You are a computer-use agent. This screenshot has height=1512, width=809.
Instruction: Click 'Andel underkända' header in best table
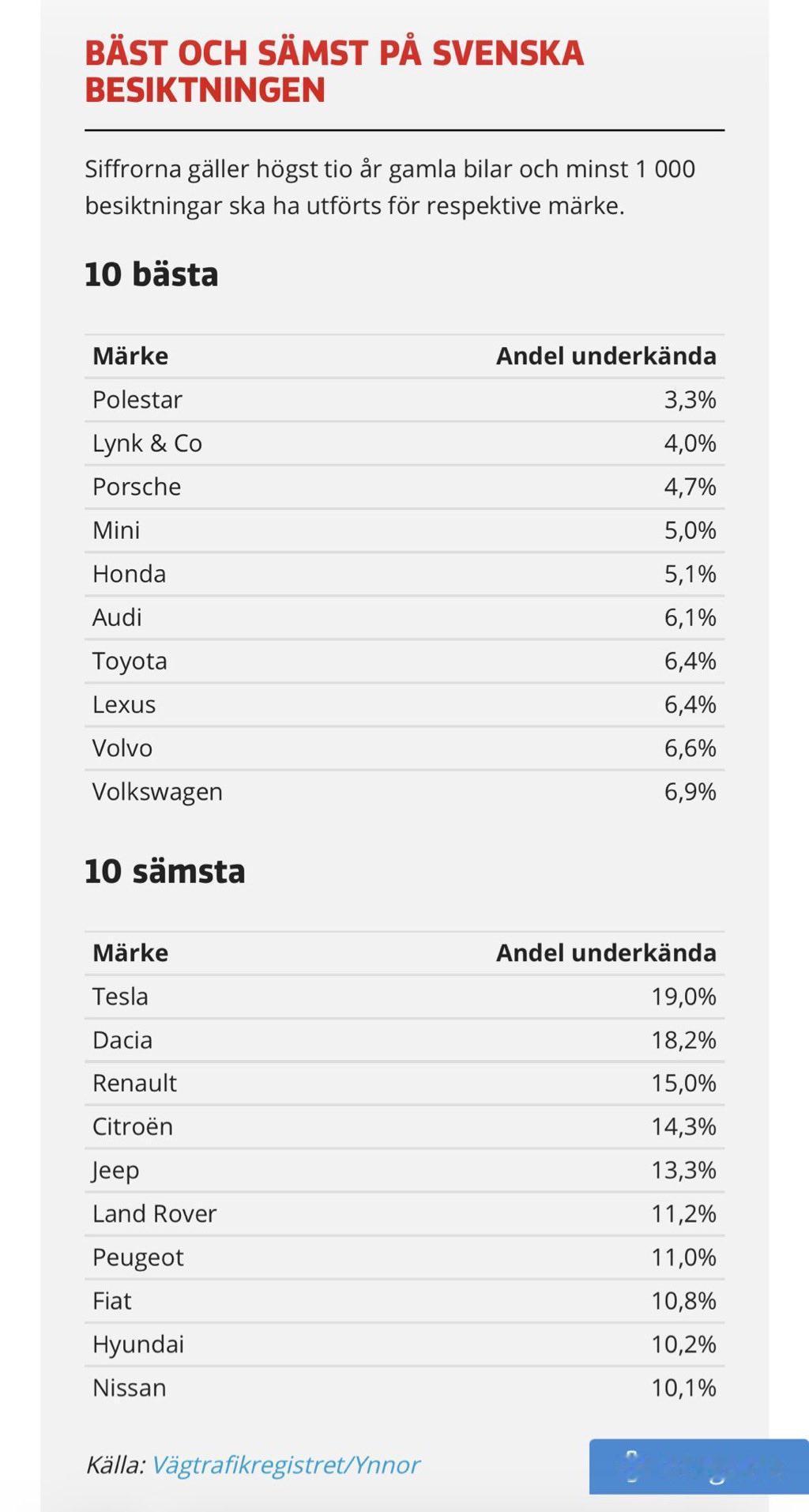click(x=606, y=356)
